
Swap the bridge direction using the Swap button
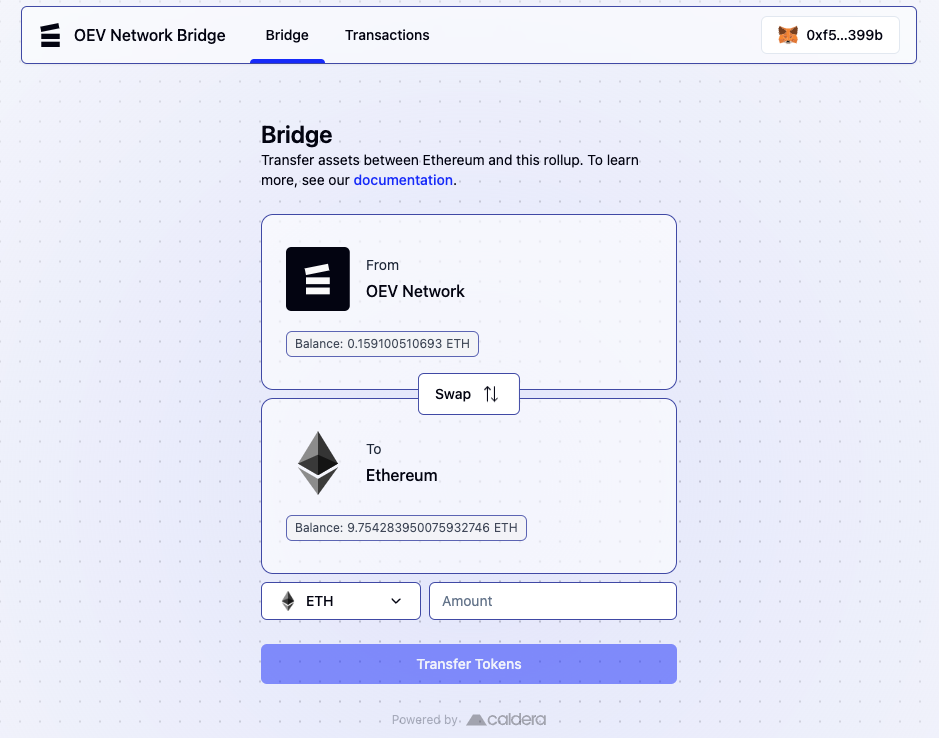468,394
